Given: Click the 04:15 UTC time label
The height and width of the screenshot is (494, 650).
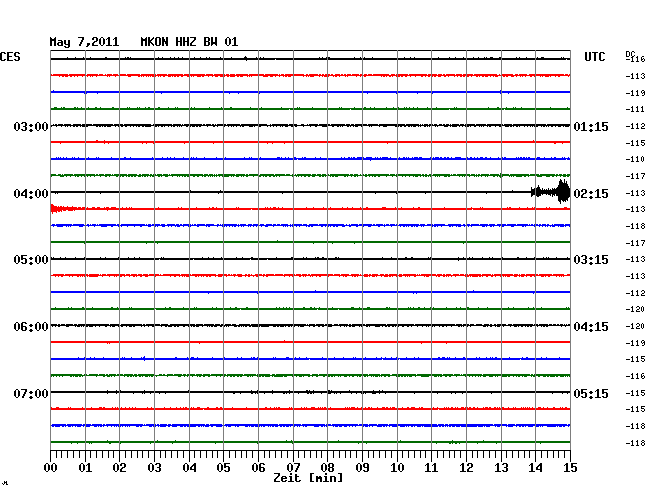Looking at the screenshot, I should pos(591,327).
